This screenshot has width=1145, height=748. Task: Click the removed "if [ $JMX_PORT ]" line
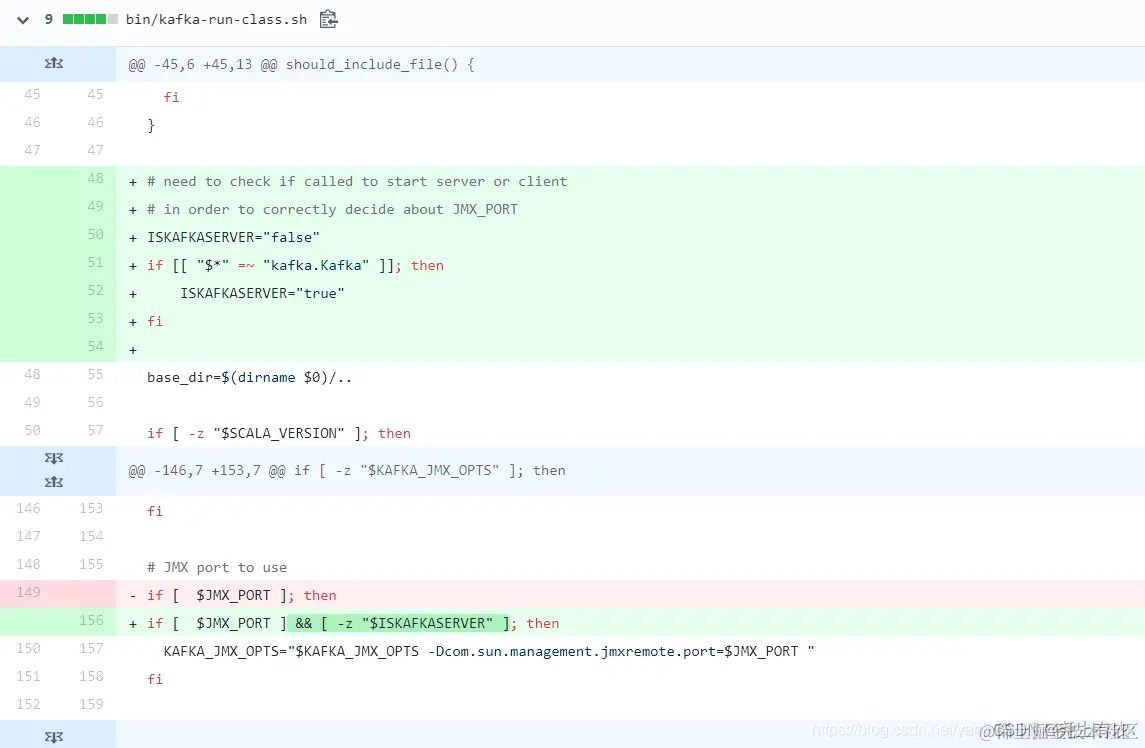(x=242, y=596)
